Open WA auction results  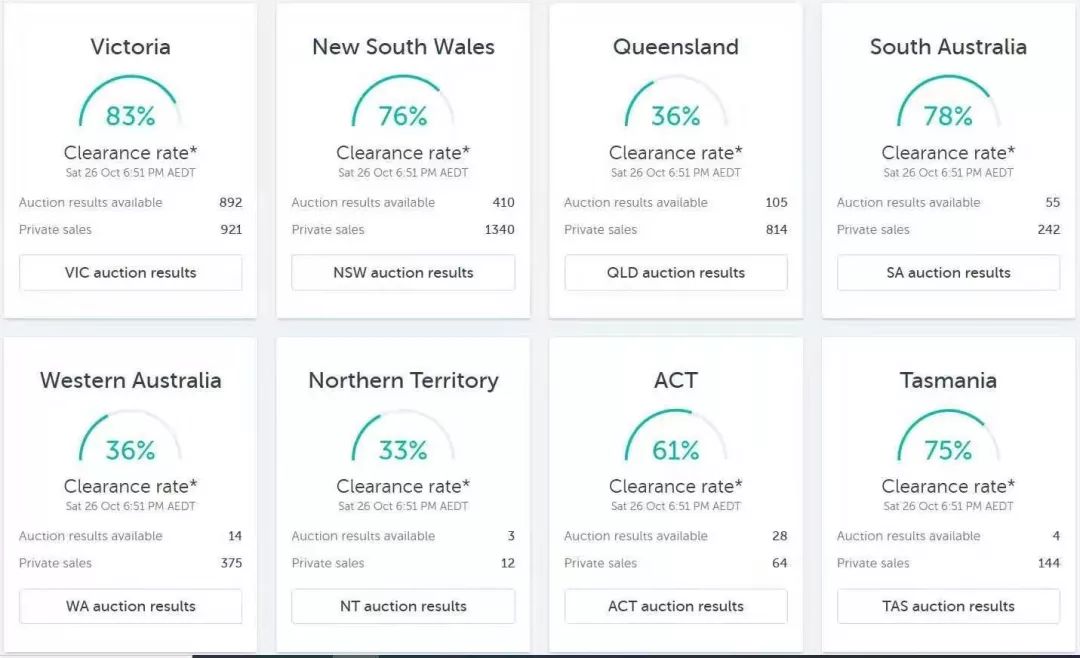pos(130,606)
